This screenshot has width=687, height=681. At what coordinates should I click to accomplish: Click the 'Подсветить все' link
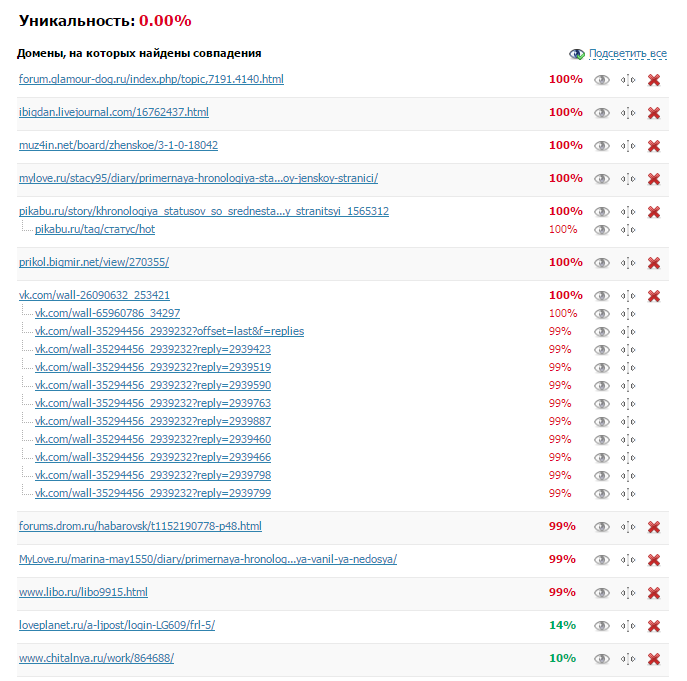[628, 53]
